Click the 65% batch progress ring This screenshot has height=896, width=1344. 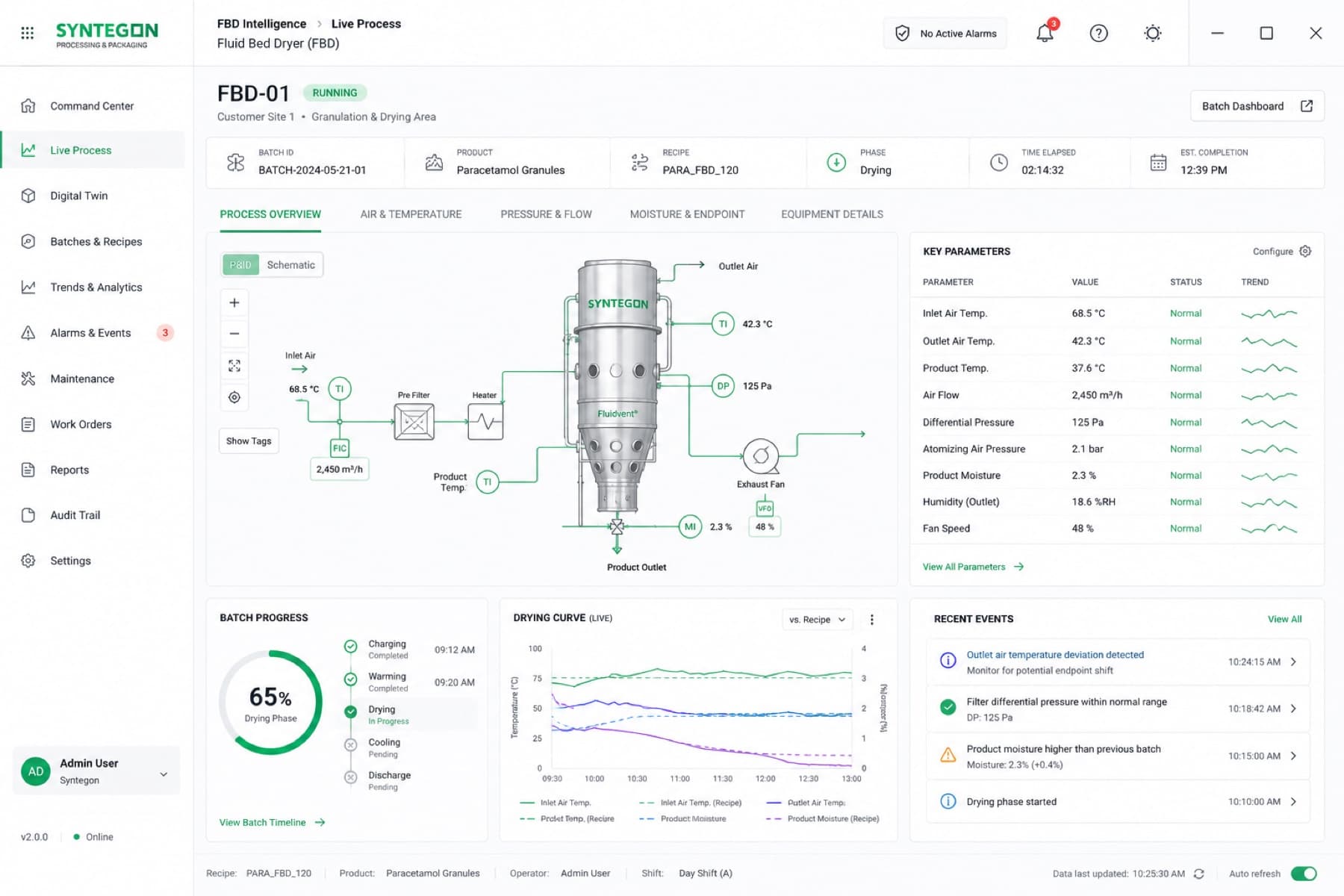[x=270, y=703]
